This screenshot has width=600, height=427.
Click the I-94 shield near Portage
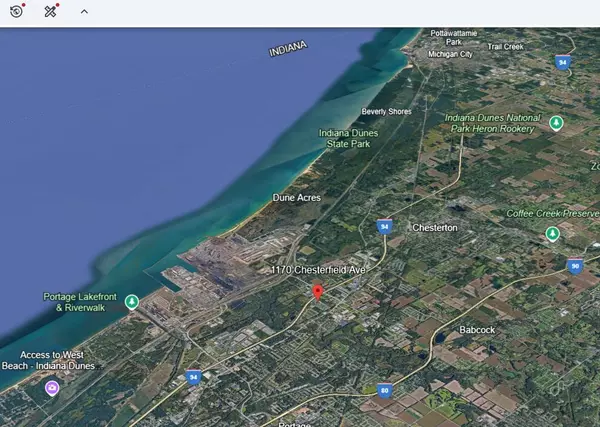[x=193, y=377]
